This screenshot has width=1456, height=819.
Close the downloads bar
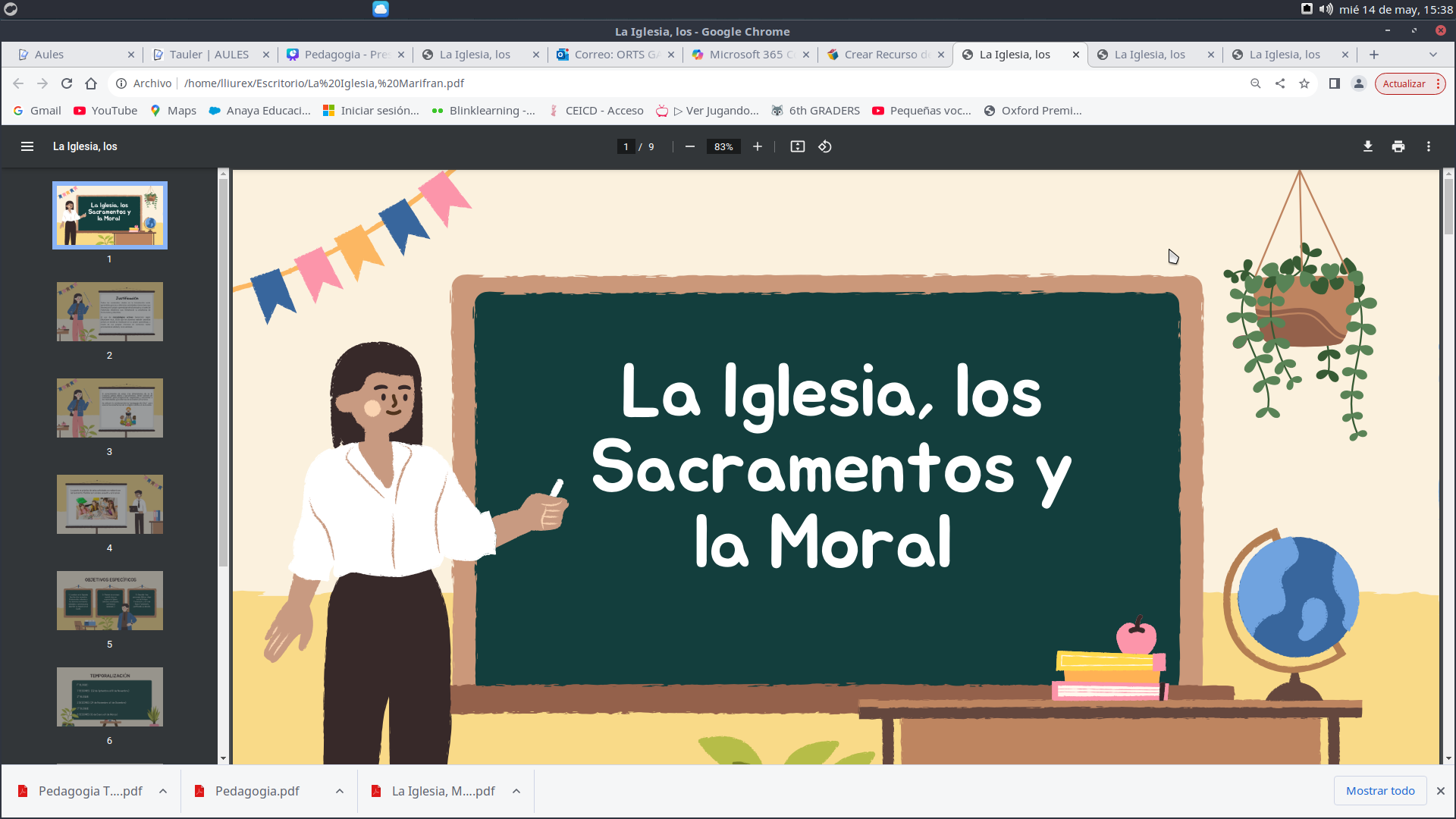[1441, 791]
